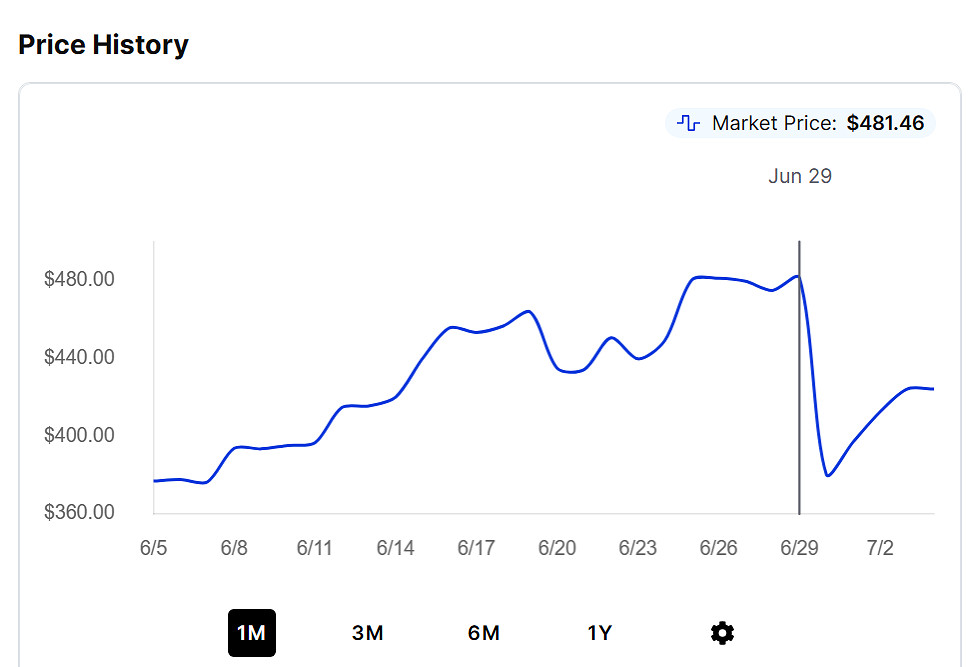Click the $400.00 y-axis label
This screenshot has width=972, height=667.
tap(79, 435)
